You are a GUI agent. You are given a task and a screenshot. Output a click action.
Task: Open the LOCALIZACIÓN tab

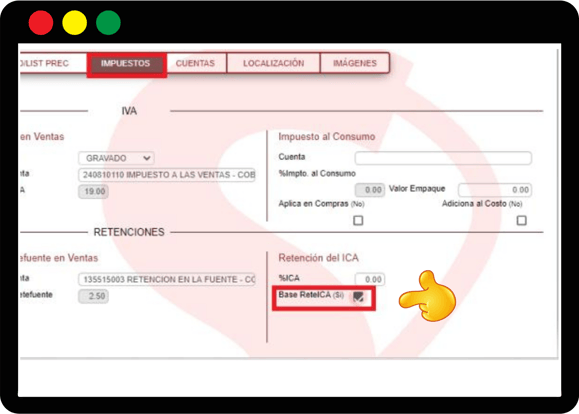point(273,63)
